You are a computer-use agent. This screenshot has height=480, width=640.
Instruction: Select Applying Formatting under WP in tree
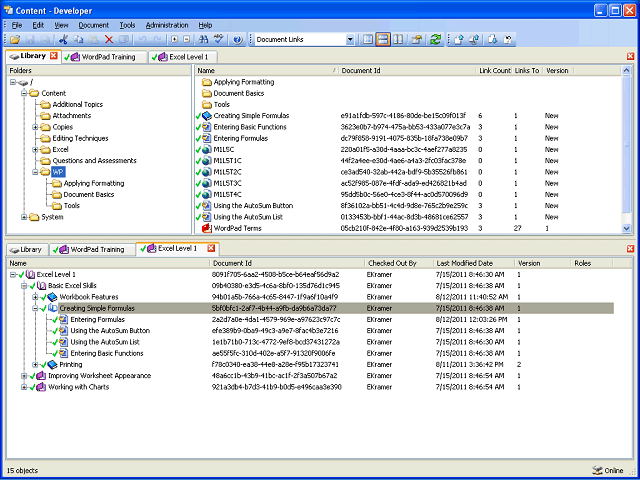[x=94, y=183]
